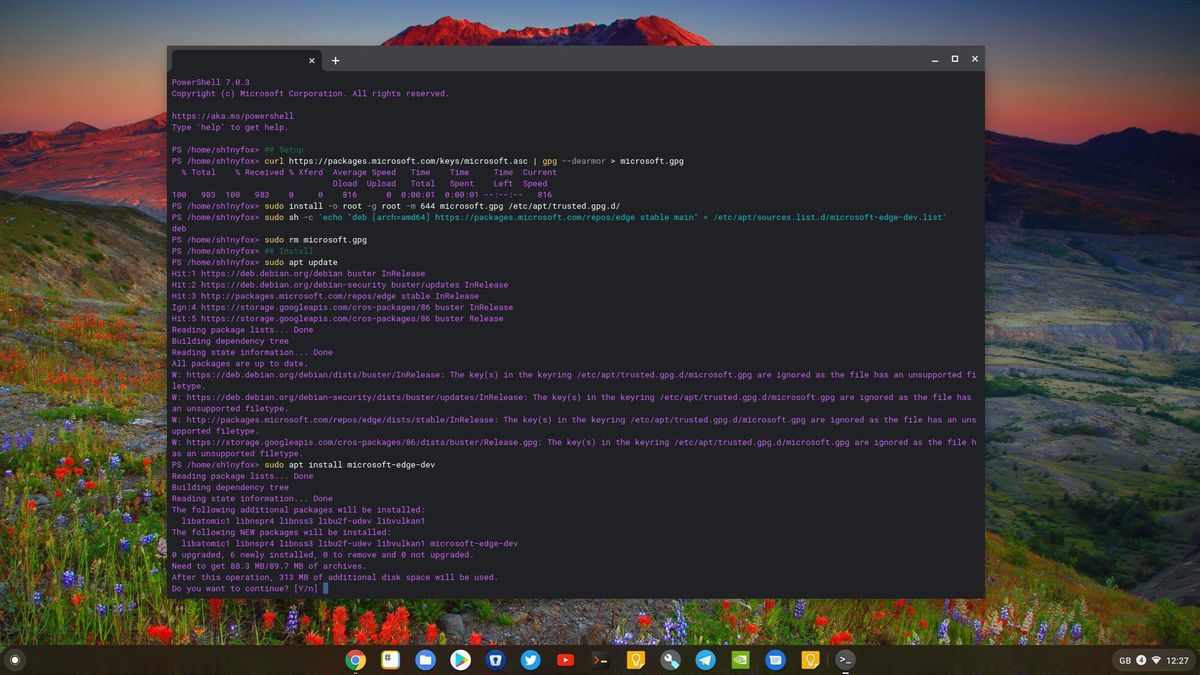Open Google Keep from the shelf
The width and height of the screenshot is (1200, 675).
pyautogui.click(x=637, y=660)
